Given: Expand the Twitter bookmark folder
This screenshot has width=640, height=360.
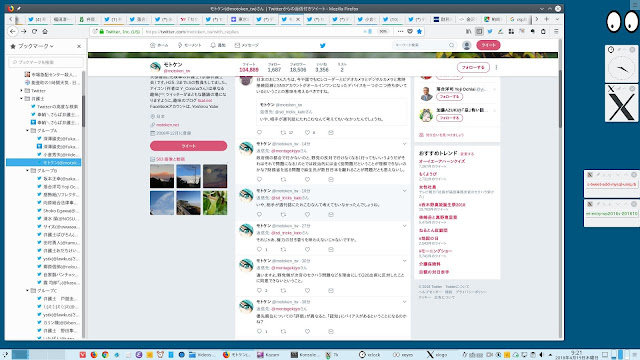Looking at the screenshot, I should pyautogui.click(x=21, y=91).
